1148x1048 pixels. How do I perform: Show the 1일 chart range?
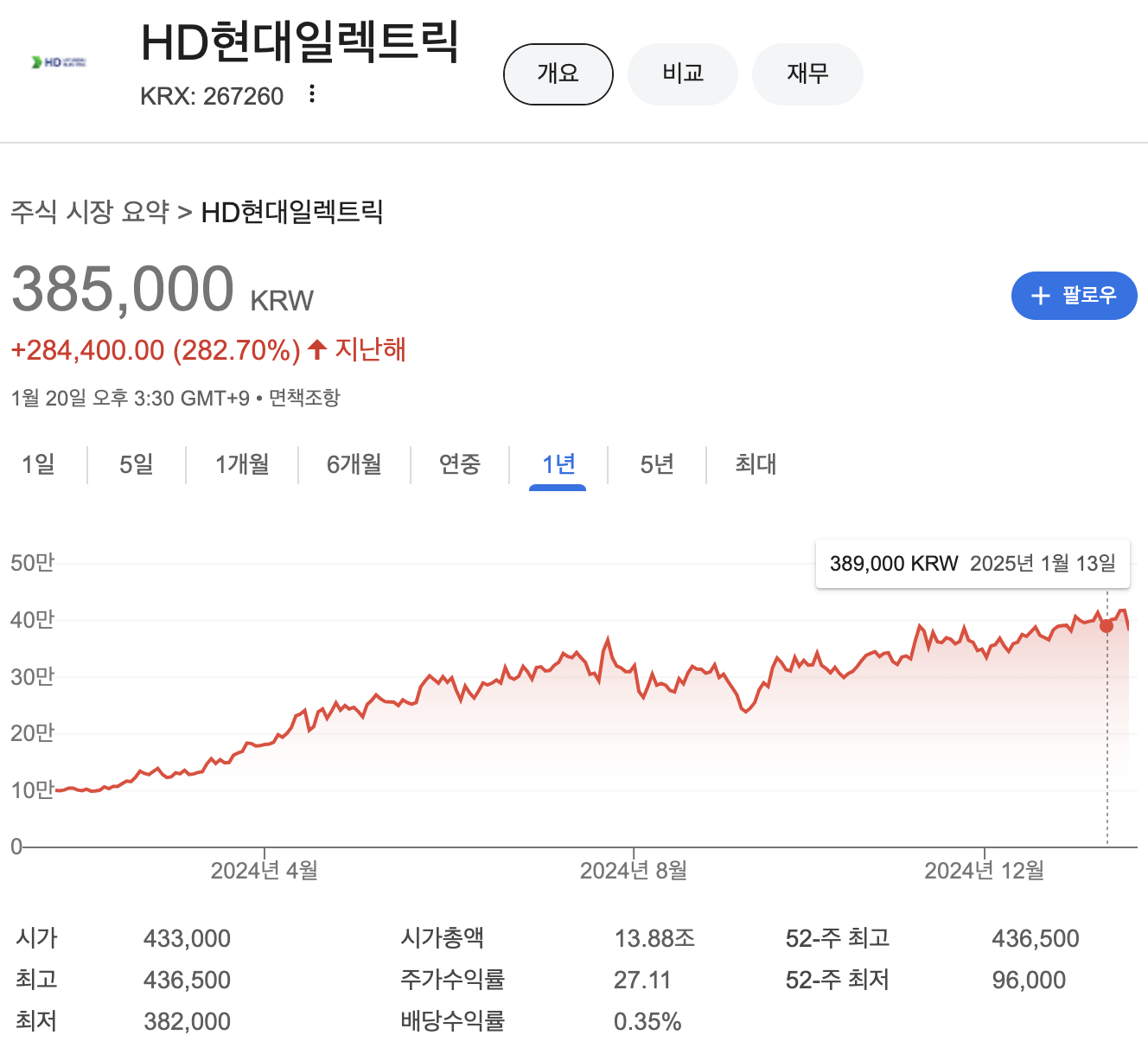pos(38,464)
